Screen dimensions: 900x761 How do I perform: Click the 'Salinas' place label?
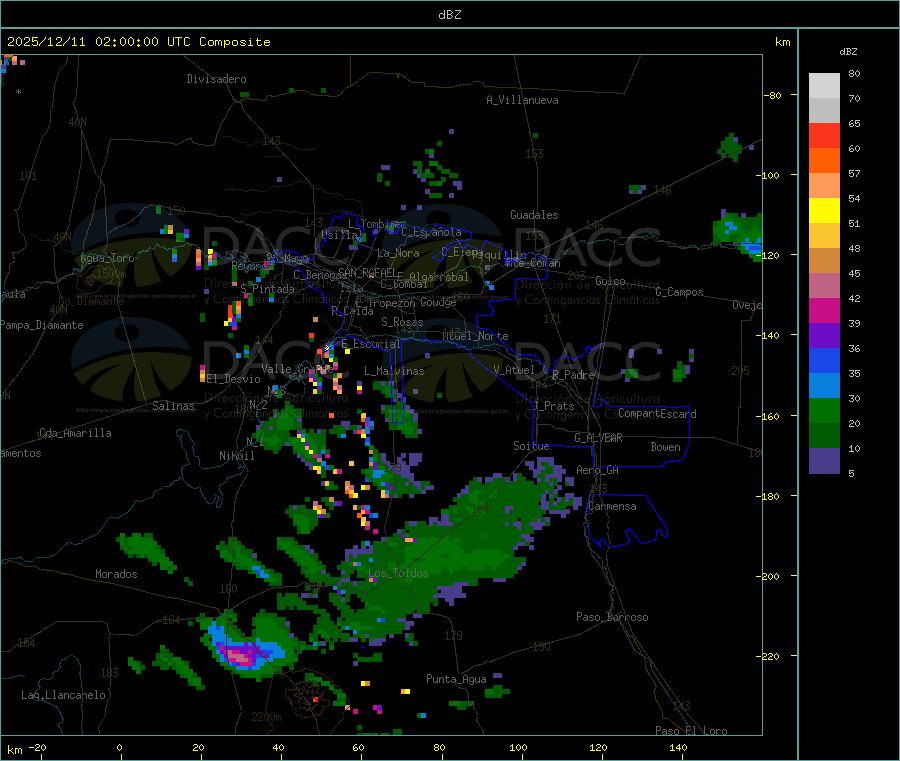coord(173,406)
